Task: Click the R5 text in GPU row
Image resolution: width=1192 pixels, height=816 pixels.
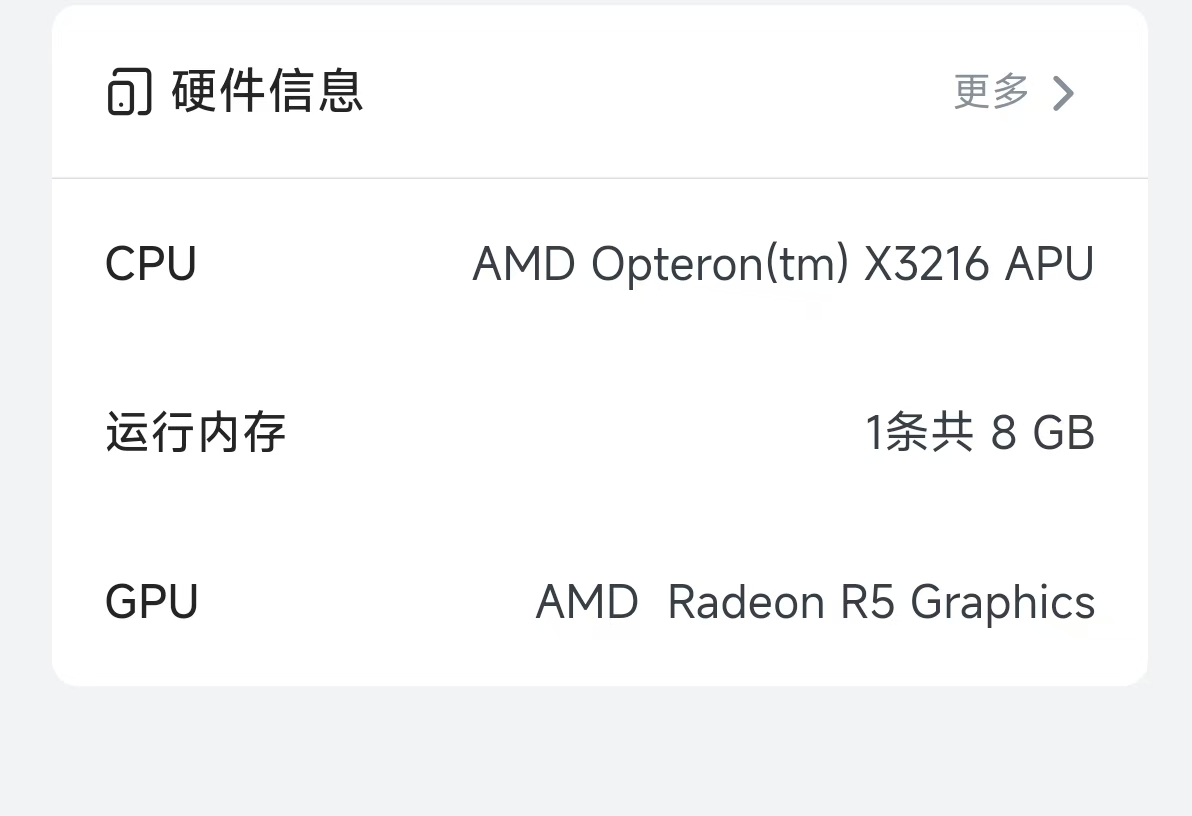Action: pos(867,602)
